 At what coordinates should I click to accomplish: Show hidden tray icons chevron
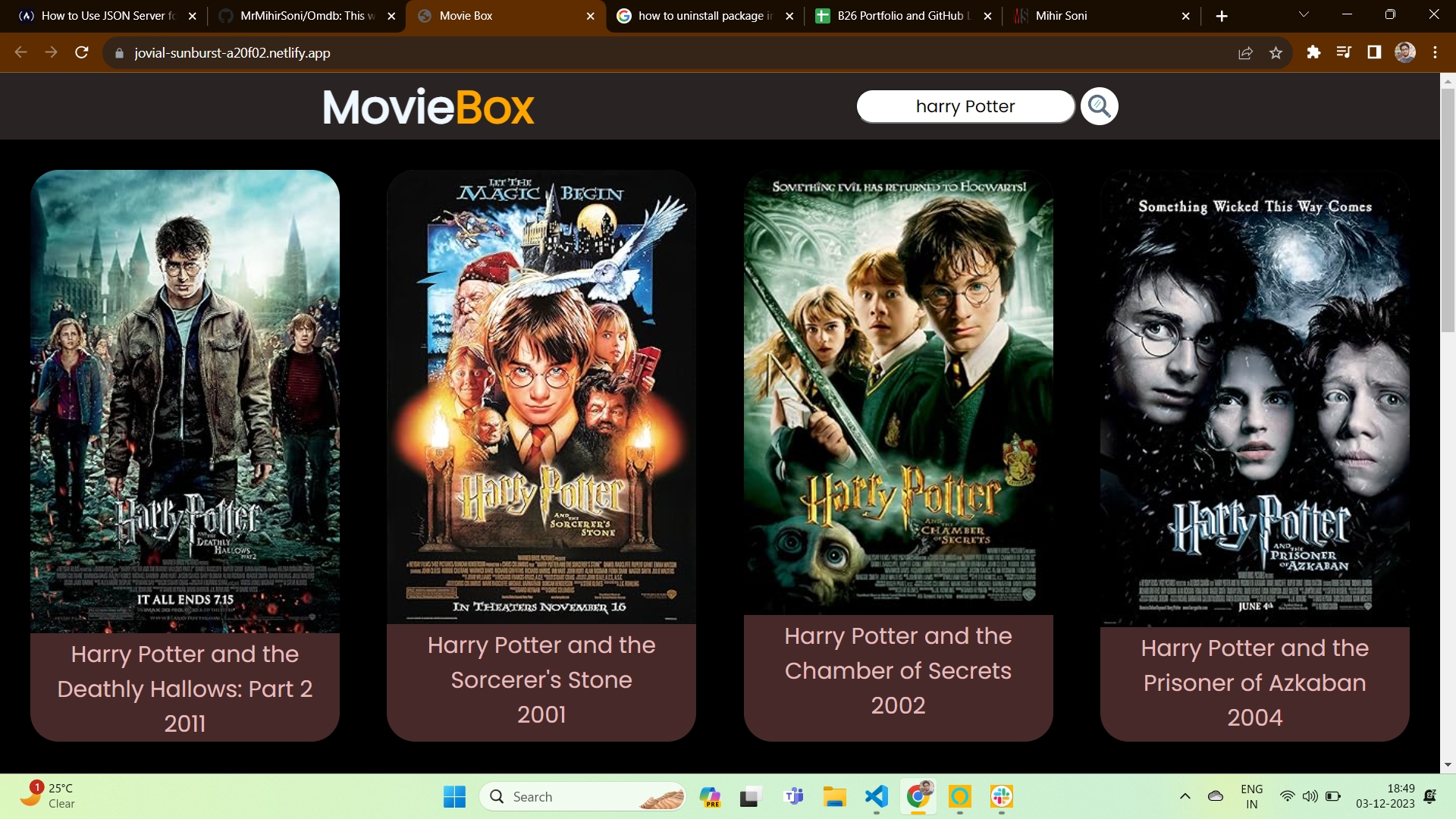tap(1185, 796)
